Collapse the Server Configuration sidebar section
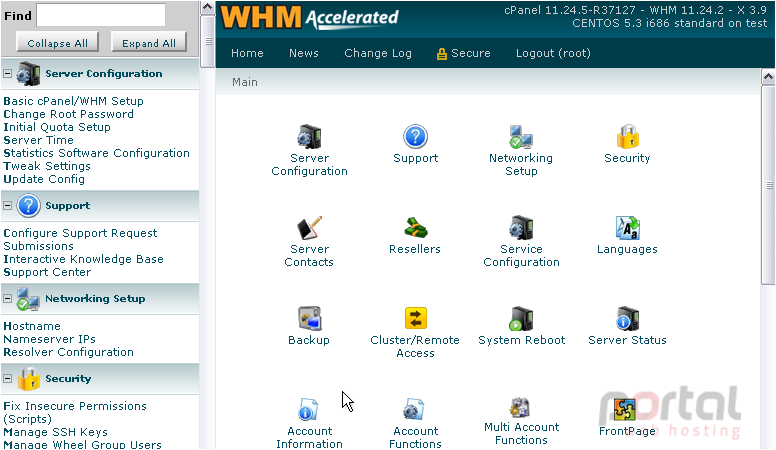Viewport: 776px width, 450px height. [x=7, y=73]
